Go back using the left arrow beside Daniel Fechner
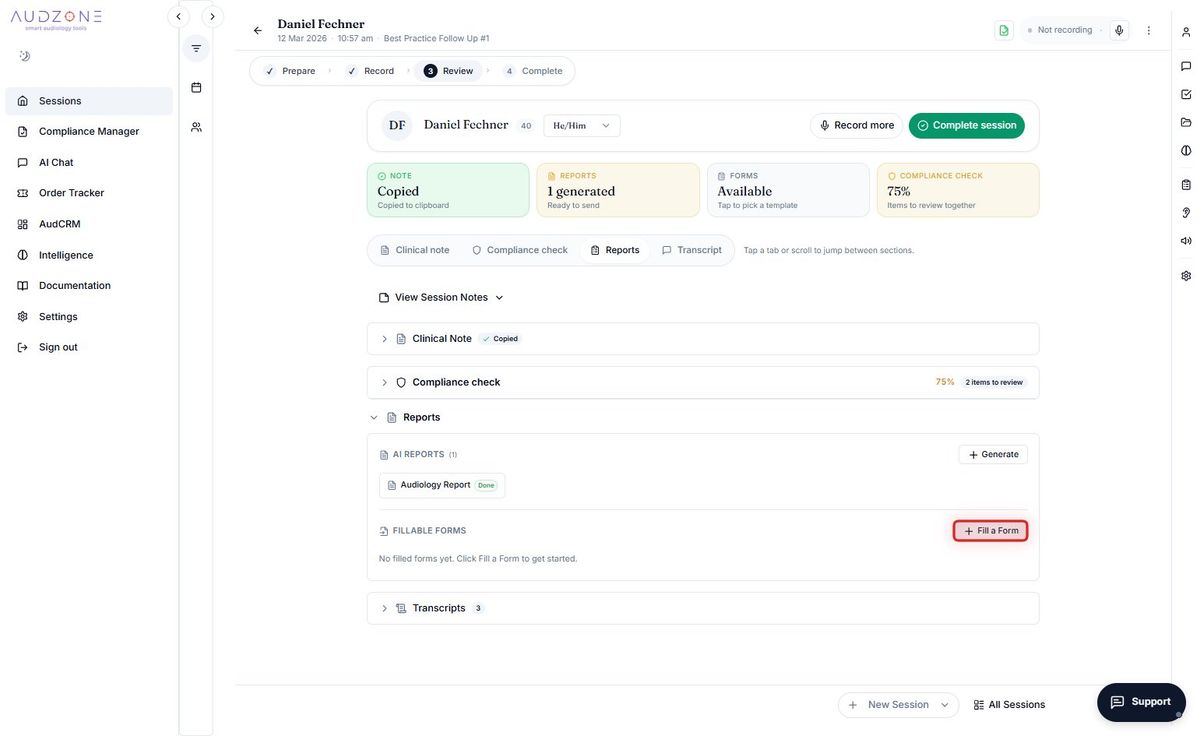The width and height of the screenshot is (1200, 736). tap(258, 30)
